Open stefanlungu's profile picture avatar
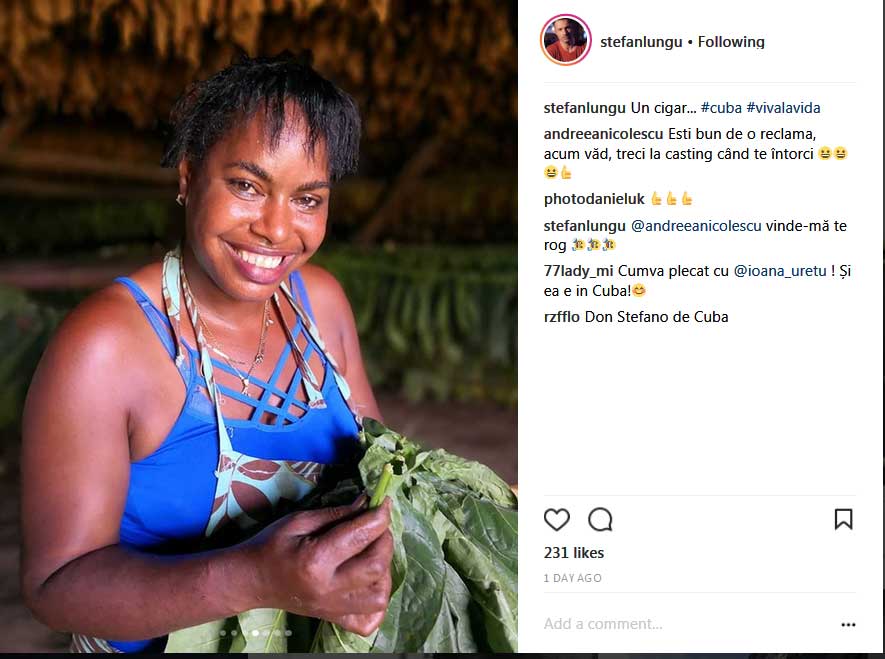Screen dimensions: 885x659 (565, 41)
